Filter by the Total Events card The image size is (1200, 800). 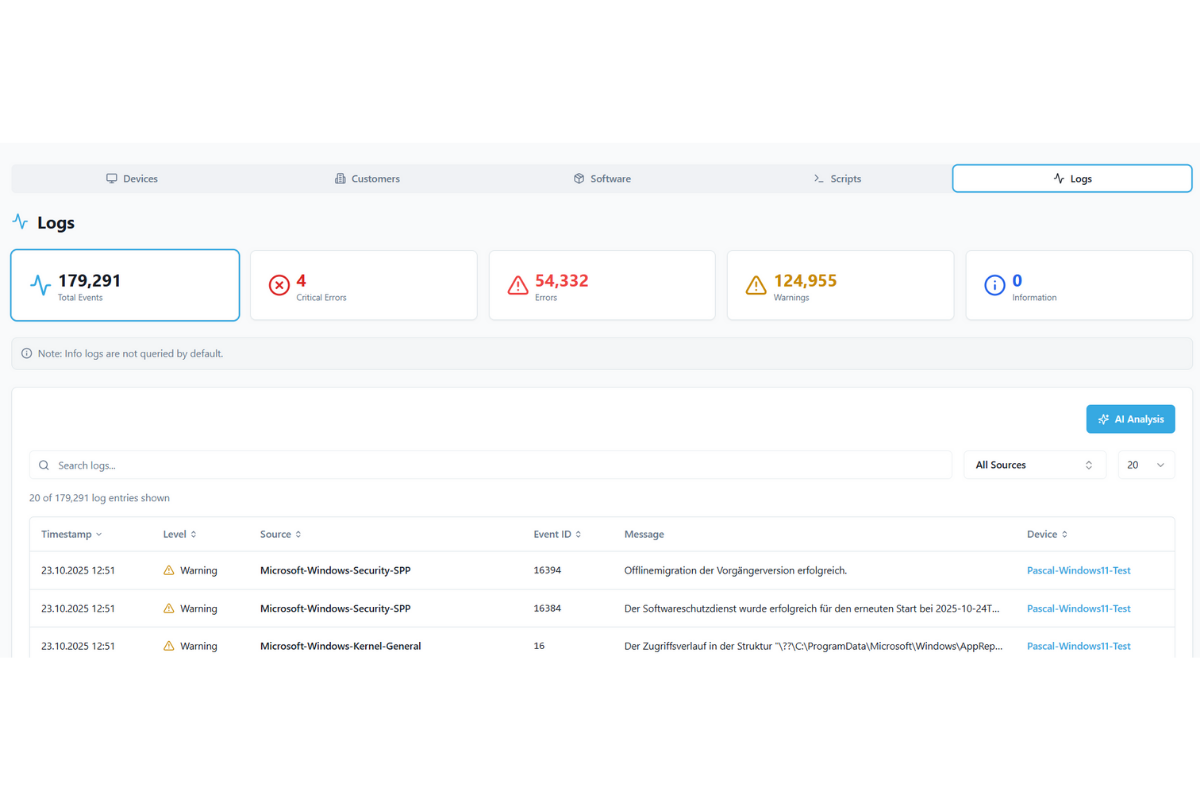[125, 285]
